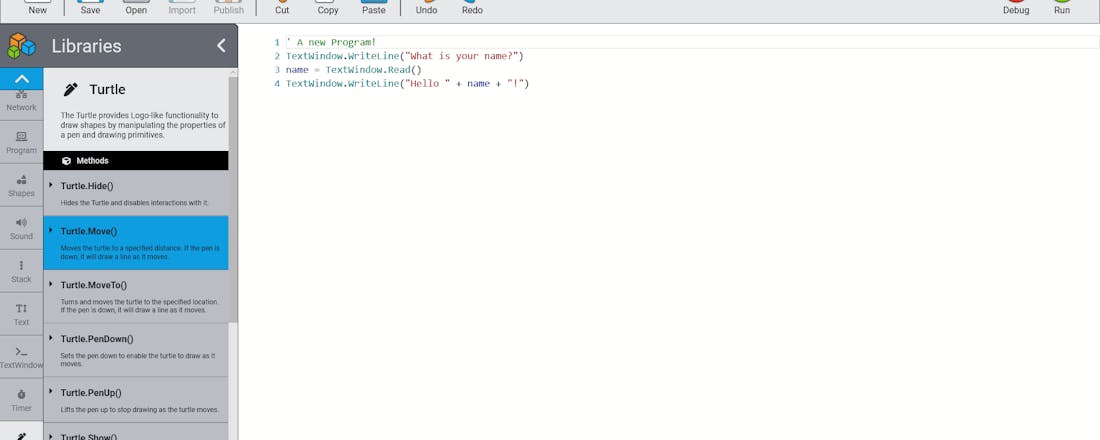Select the Text library icon
This screenshot has height=440, width=1100.
tap(22, 314)
